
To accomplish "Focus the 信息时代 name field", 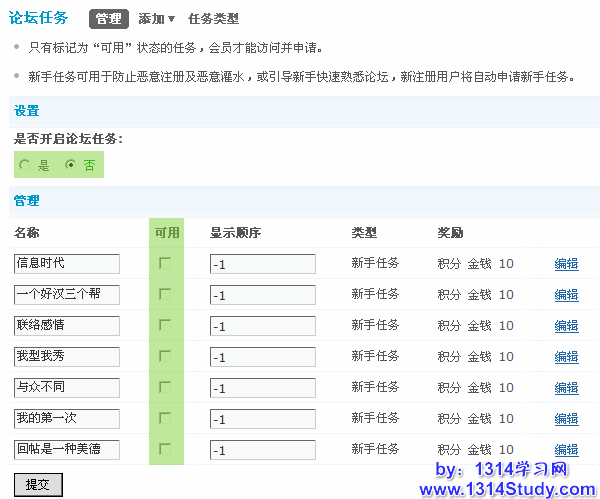I will click(67, 264).
